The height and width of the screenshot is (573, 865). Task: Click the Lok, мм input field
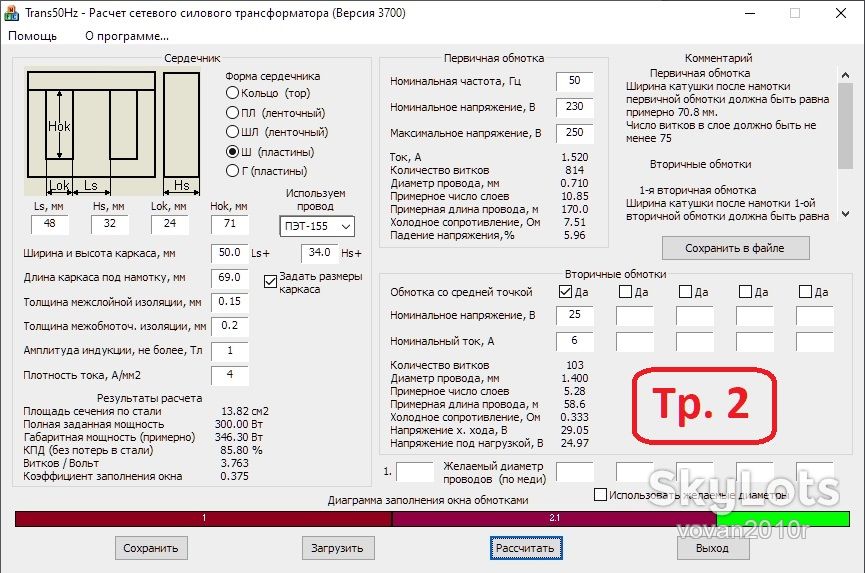pyautogui.click(x=170, y=224)
